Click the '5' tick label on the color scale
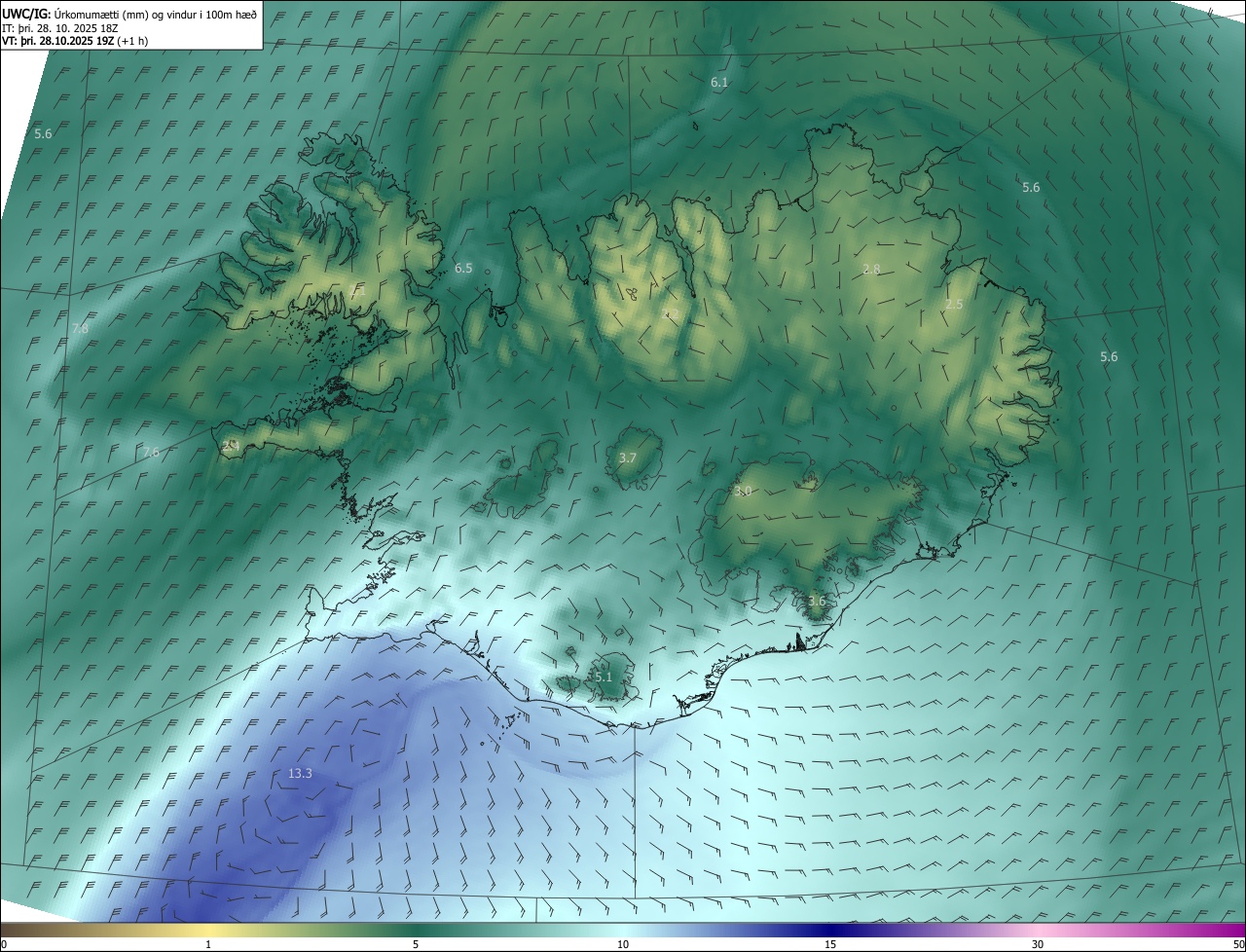Screen dimensions: 1246x952 click(x=416, y=944)
